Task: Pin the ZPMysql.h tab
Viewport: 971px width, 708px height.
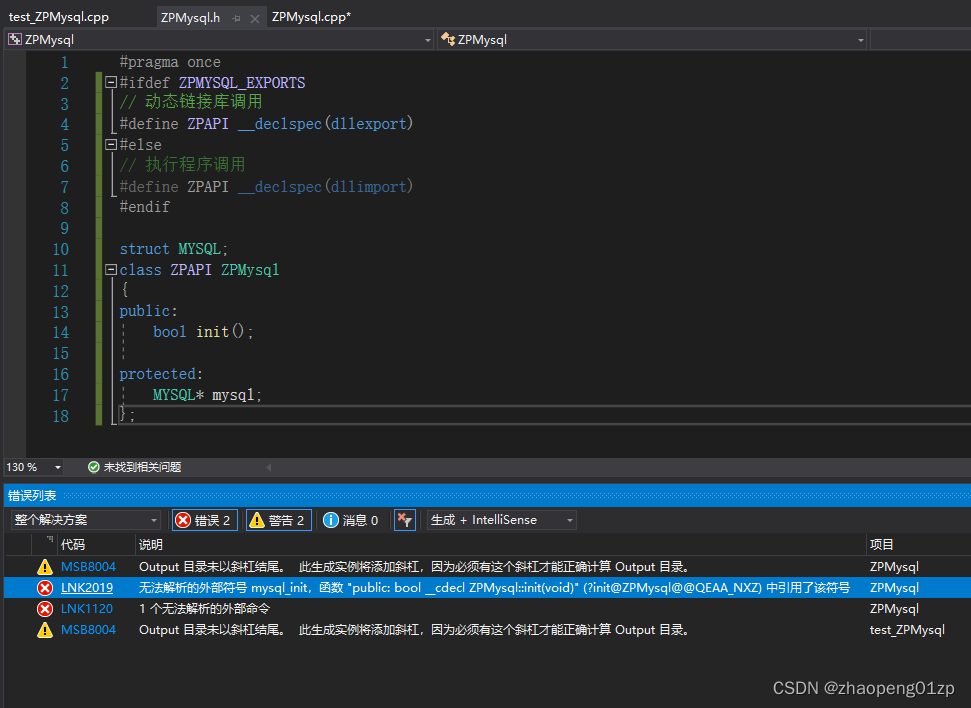Action: pos(234,18)
